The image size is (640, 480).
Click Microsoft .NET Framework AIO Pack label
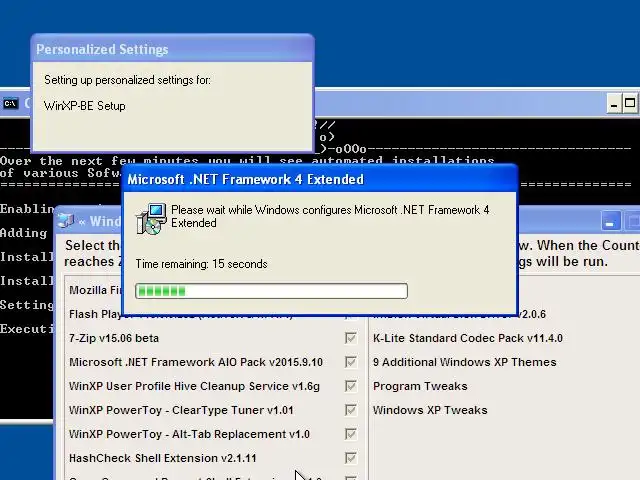pos(196,362)
